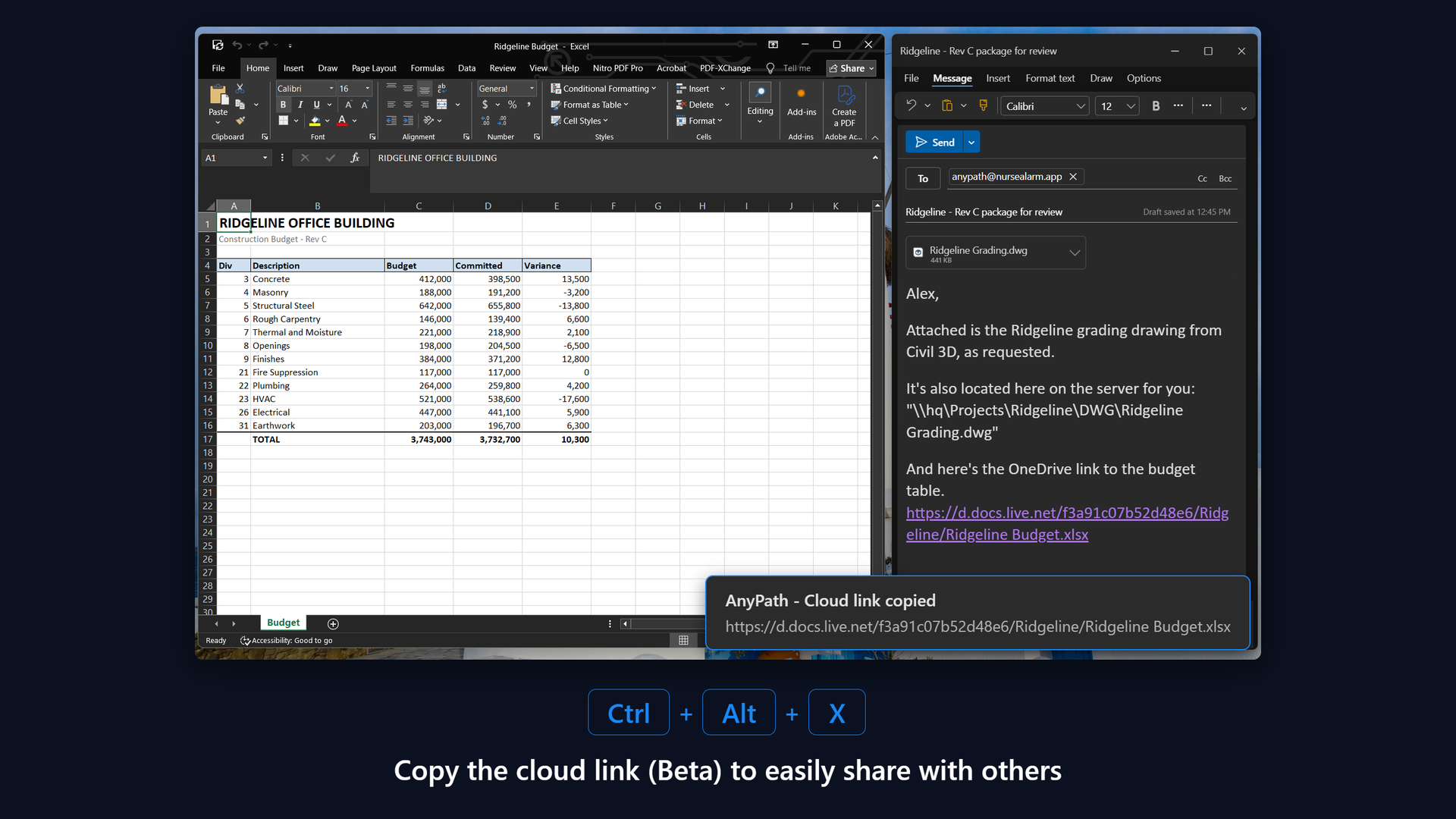The width and height of the screenshot is (1456, 819).
Task: Open the Formulas tab in Excel
Action: coord(428,68)
